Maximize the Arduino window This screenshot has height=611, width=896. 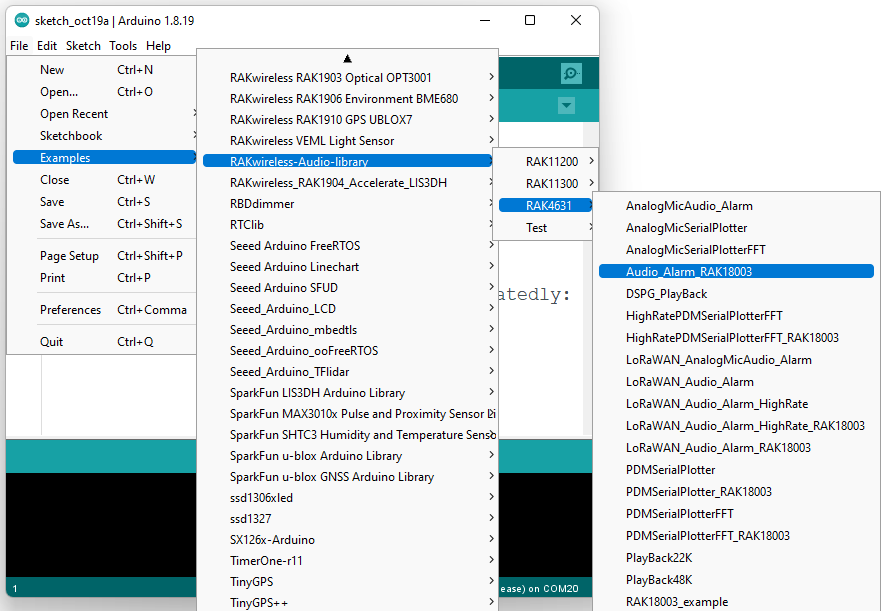point(530,20)
